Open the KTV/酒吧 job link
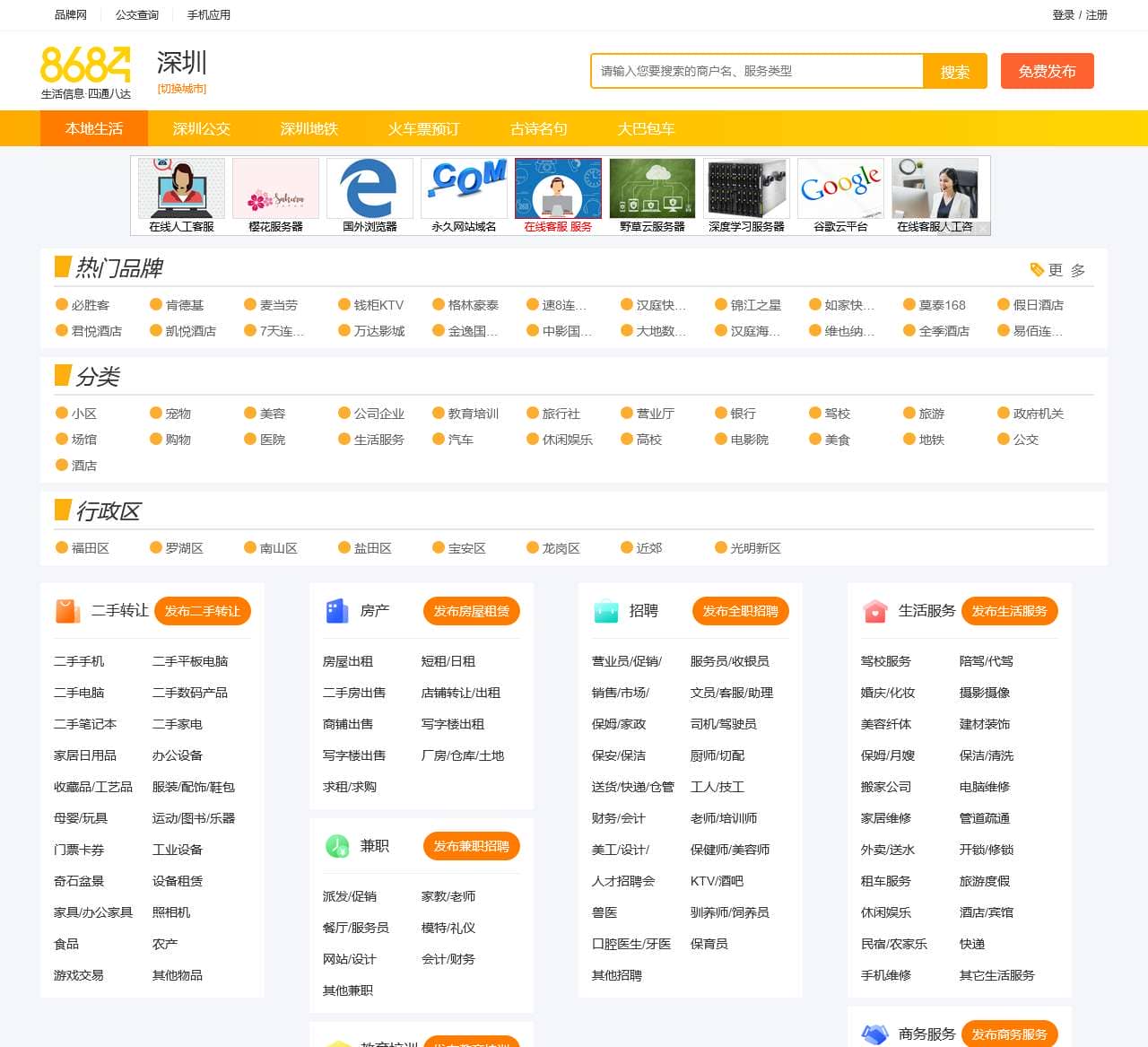The width and height of the screenshot is (1148, 1047). [717, 881]
